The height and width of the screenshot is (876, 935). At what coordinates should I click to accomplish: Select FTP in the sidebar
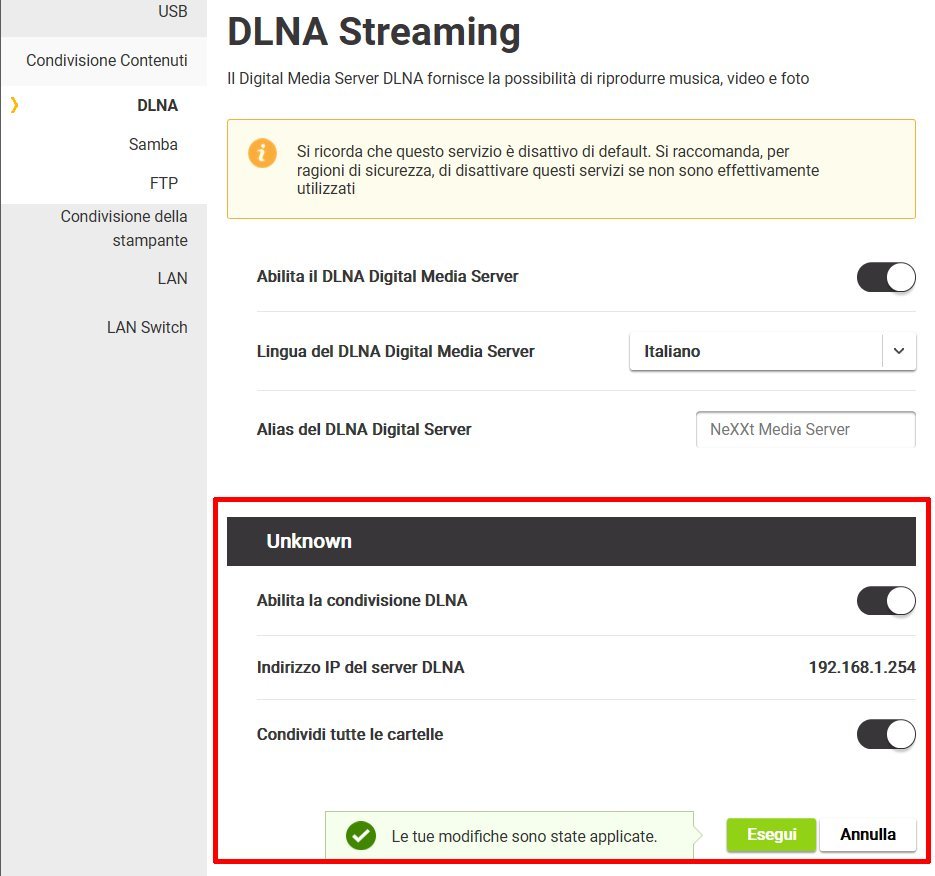(164, 183)
